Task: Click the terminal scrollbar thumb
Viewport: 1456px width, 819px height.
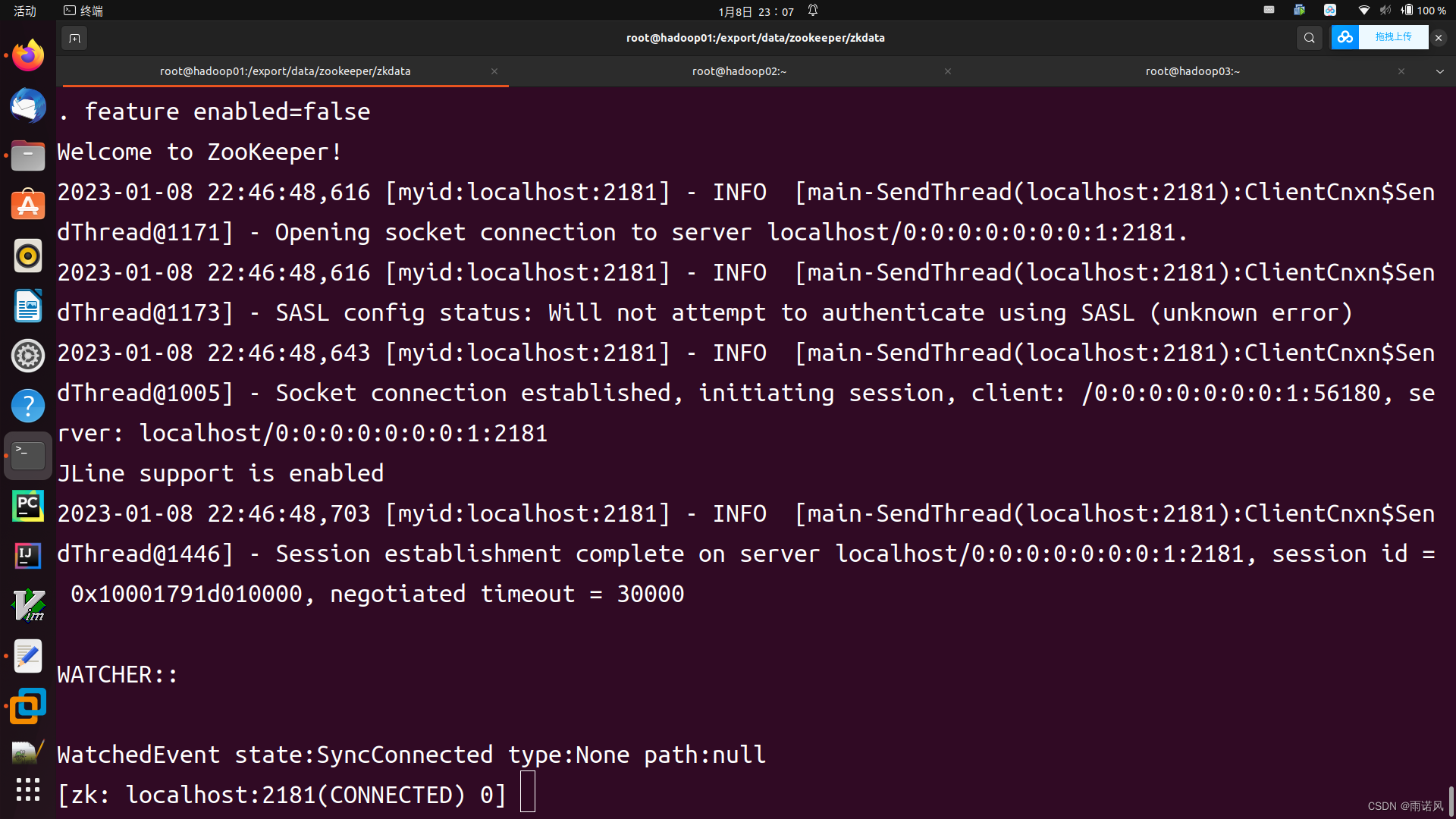Action: (x=1451, y=801)
